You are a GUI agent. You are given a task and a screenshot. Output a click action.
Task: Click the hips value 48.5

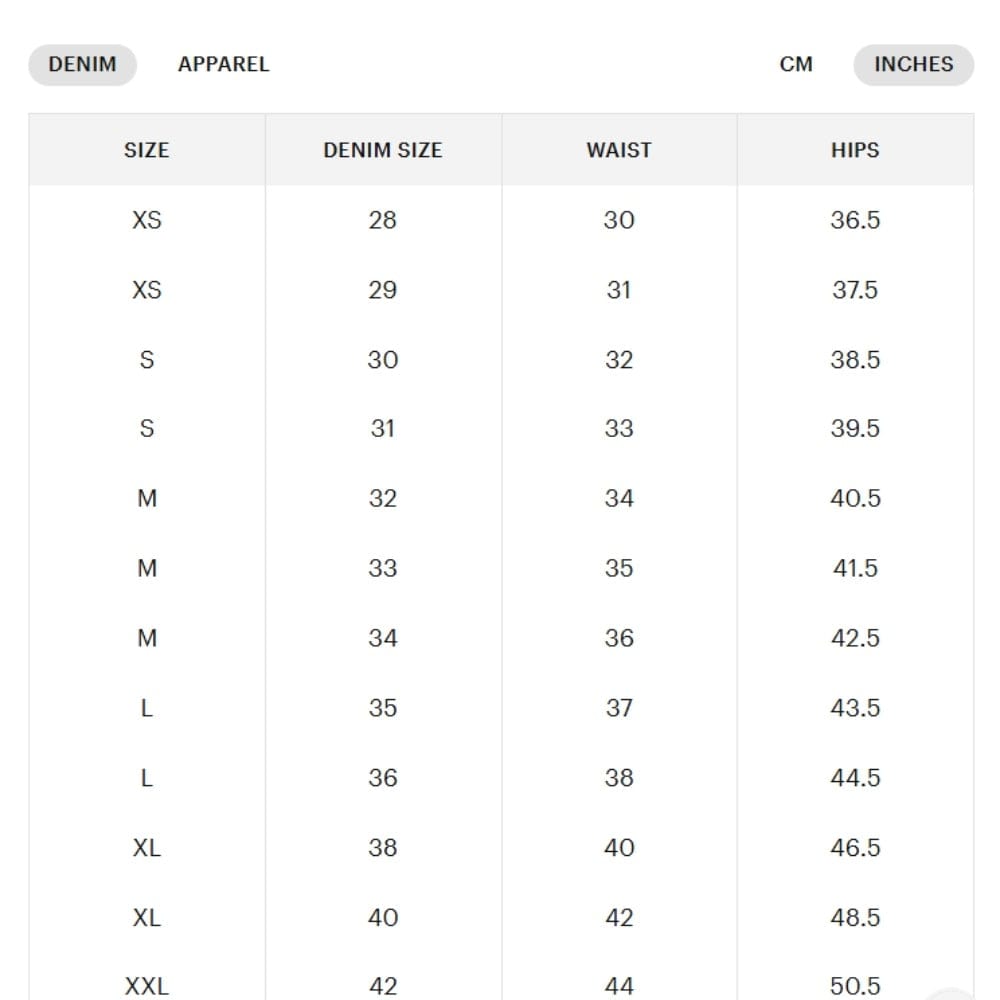854,917
